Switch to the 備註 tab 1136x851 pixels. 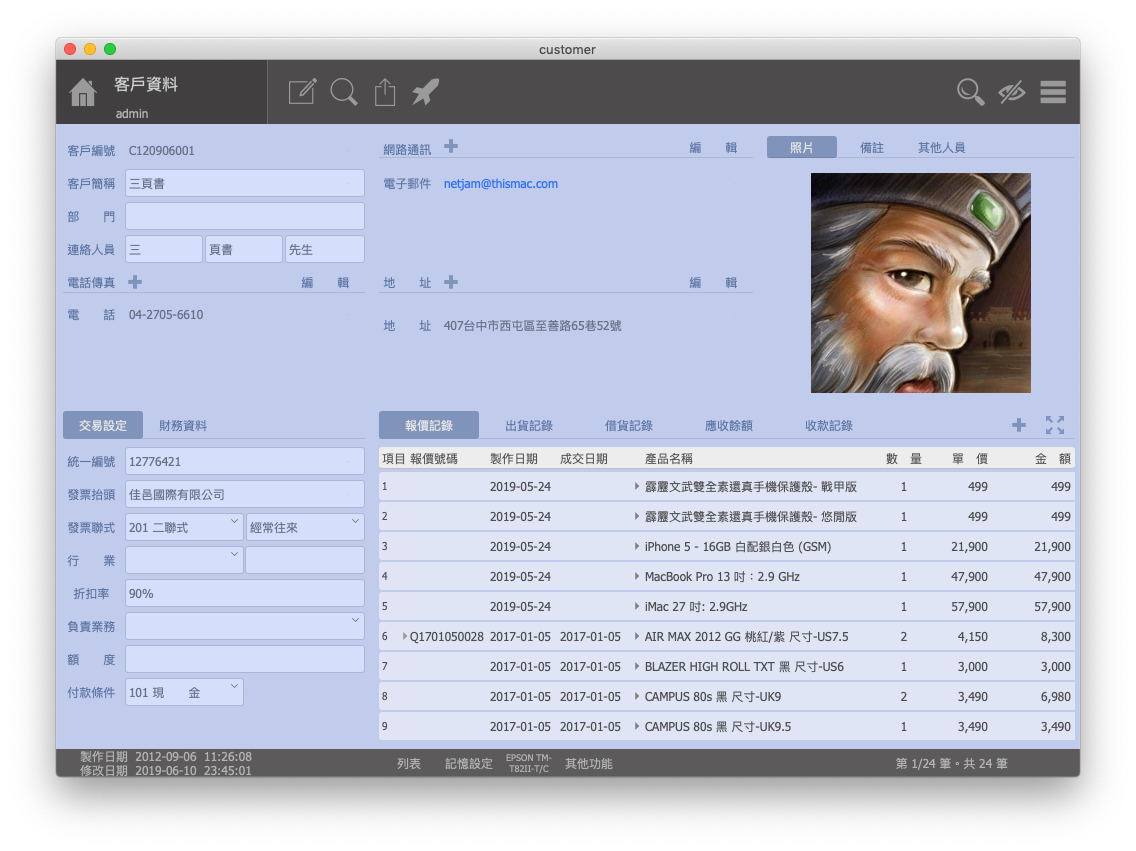click(872, 147)
